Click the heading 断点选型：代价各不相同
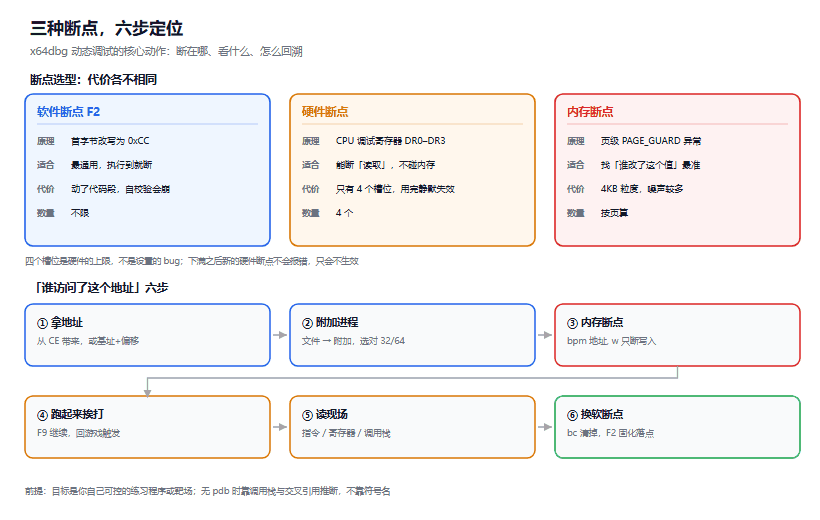The height and width of the screenshot is (520, 820). click(93, 80)
